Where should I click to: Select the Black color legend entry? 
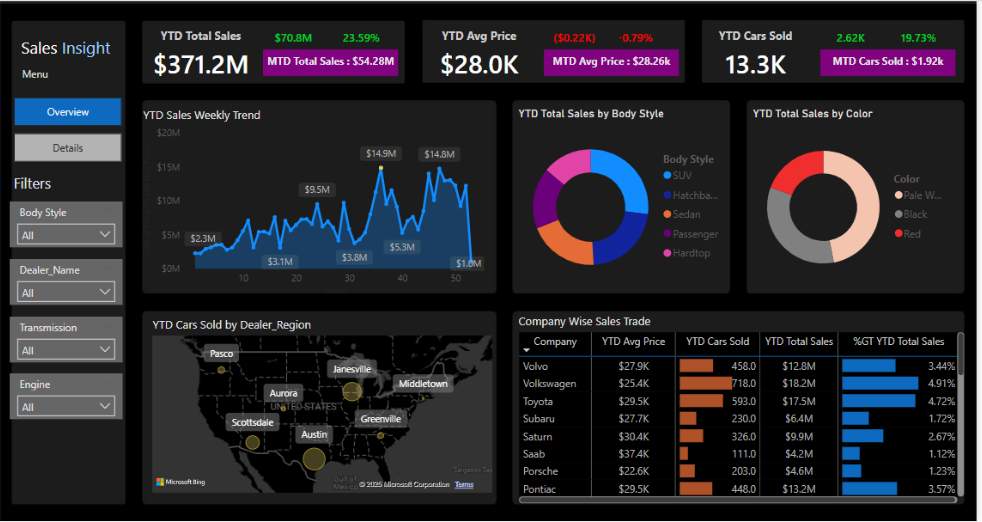click(x=911, y=214)
